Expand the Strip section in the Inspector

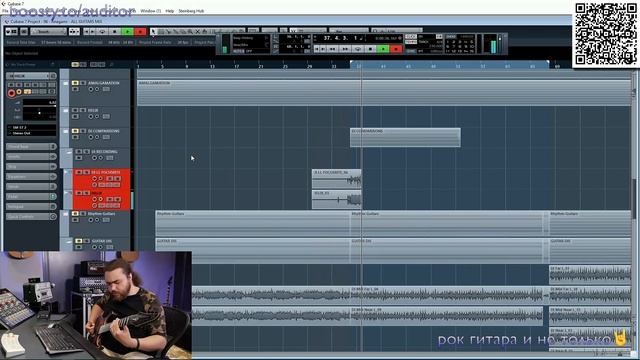(x=31, y=167)
